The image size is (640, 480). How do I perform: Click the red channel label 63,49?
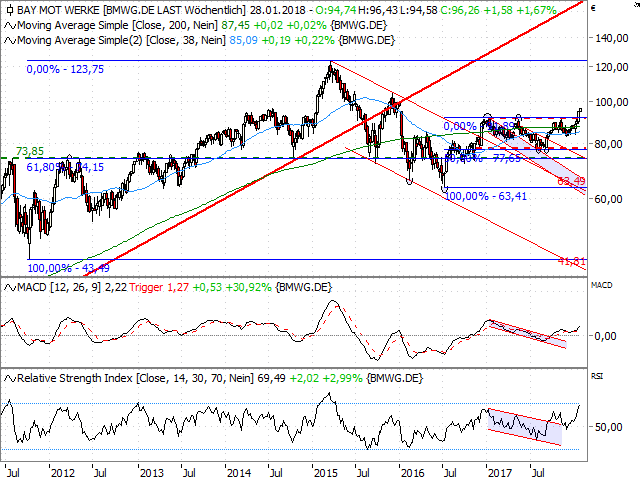(571, 181)
